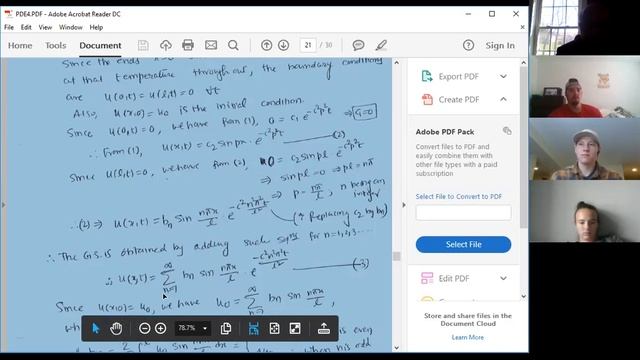
Task: Collapse the right tools pane arrow
Action: pyautogui.click(x=404, y=205)
